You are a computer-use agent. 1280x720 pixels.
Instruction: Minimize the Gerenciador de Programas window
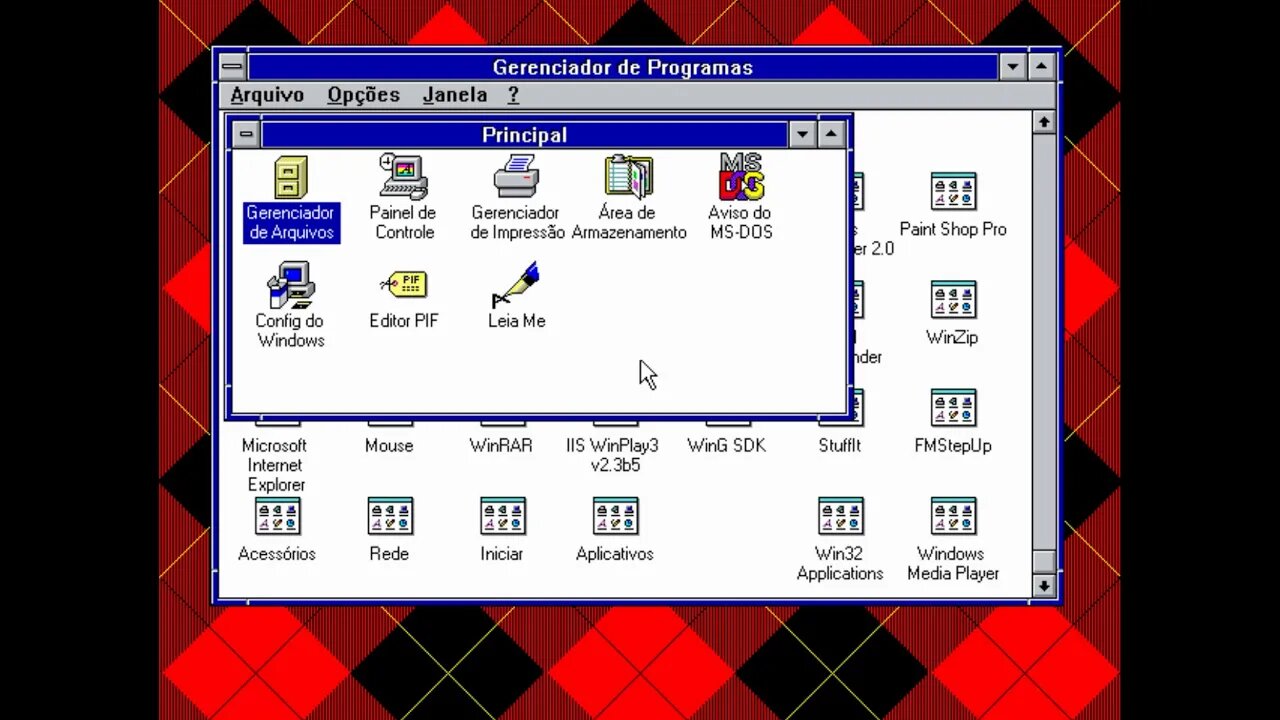tap(1012, 67)
